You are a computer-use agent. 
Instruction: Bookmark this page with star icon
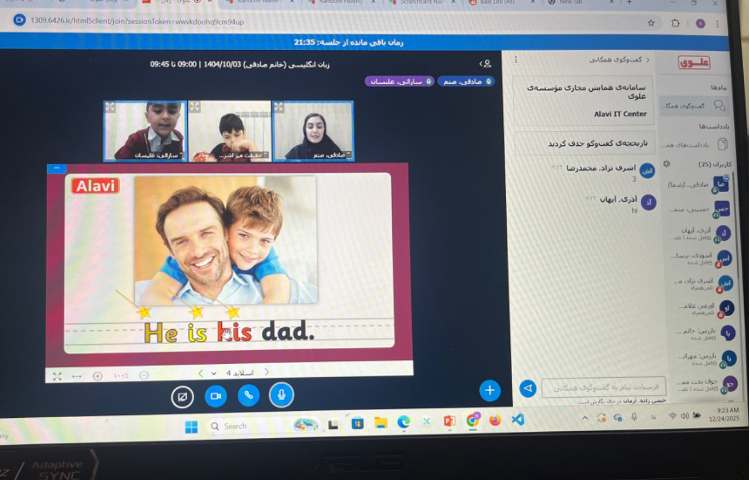(651, 23)
